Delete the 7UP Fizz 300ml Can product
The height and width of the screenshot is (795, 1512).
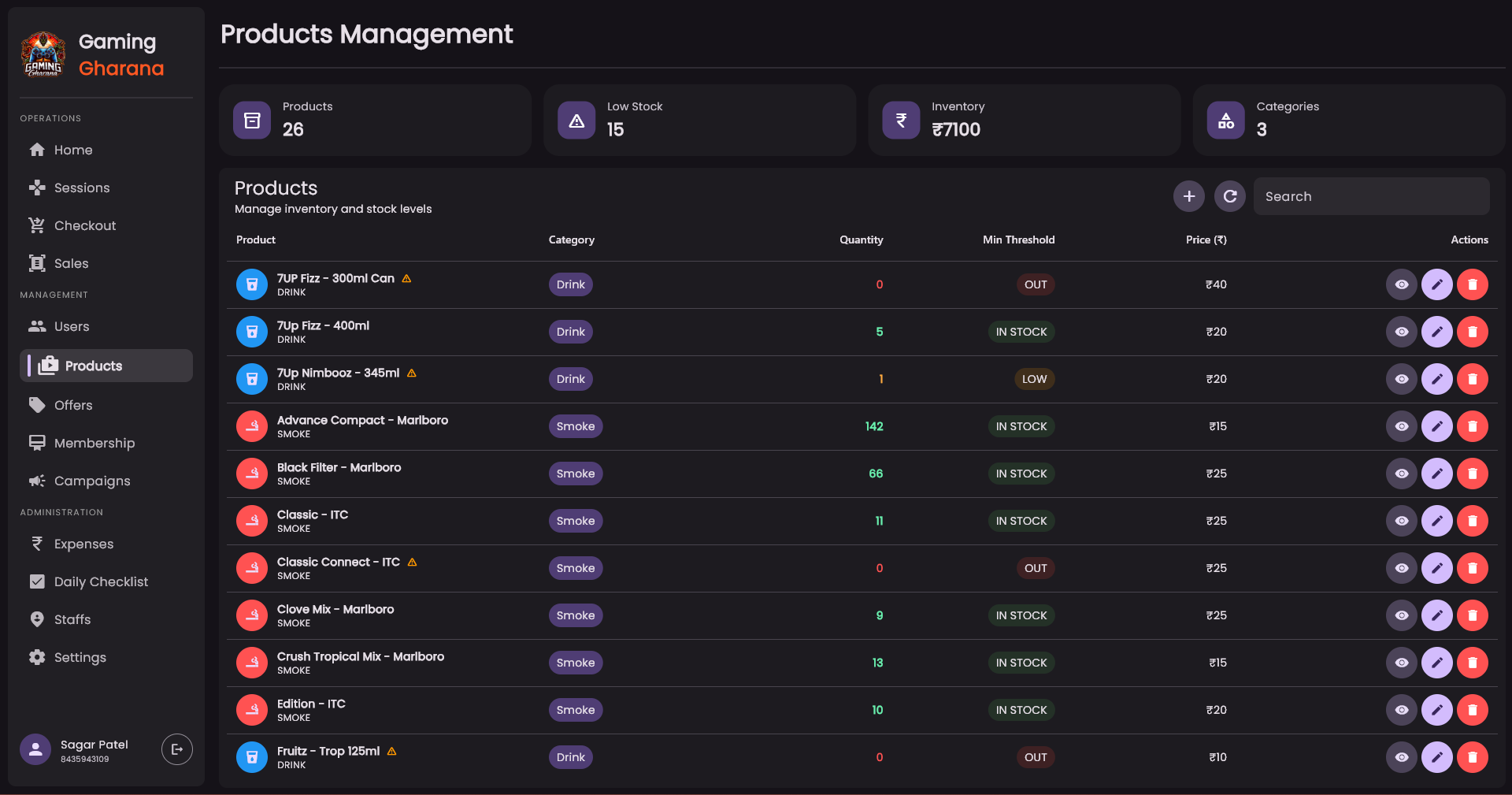click(1472, 284)
